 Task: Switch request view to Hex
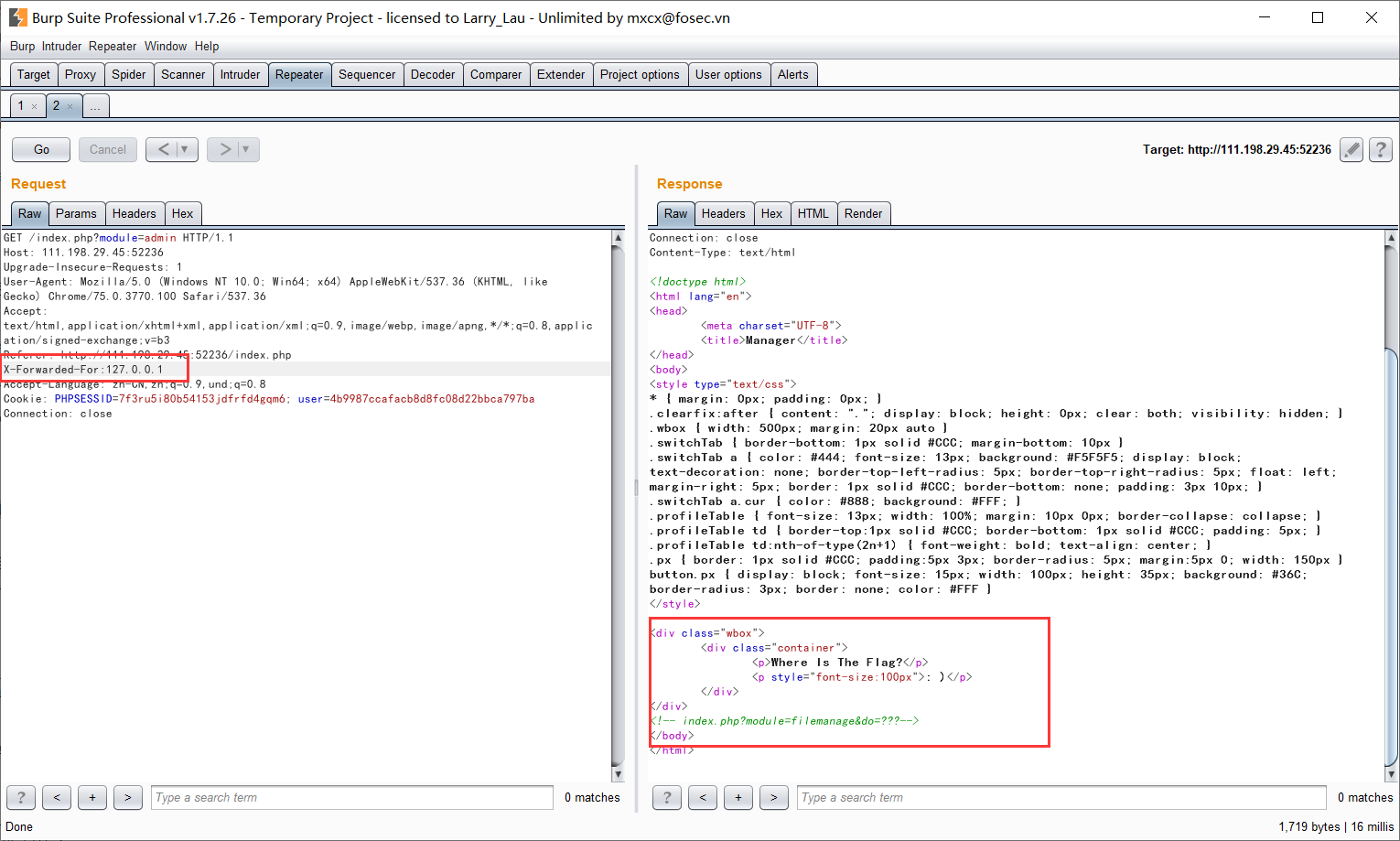183,213
